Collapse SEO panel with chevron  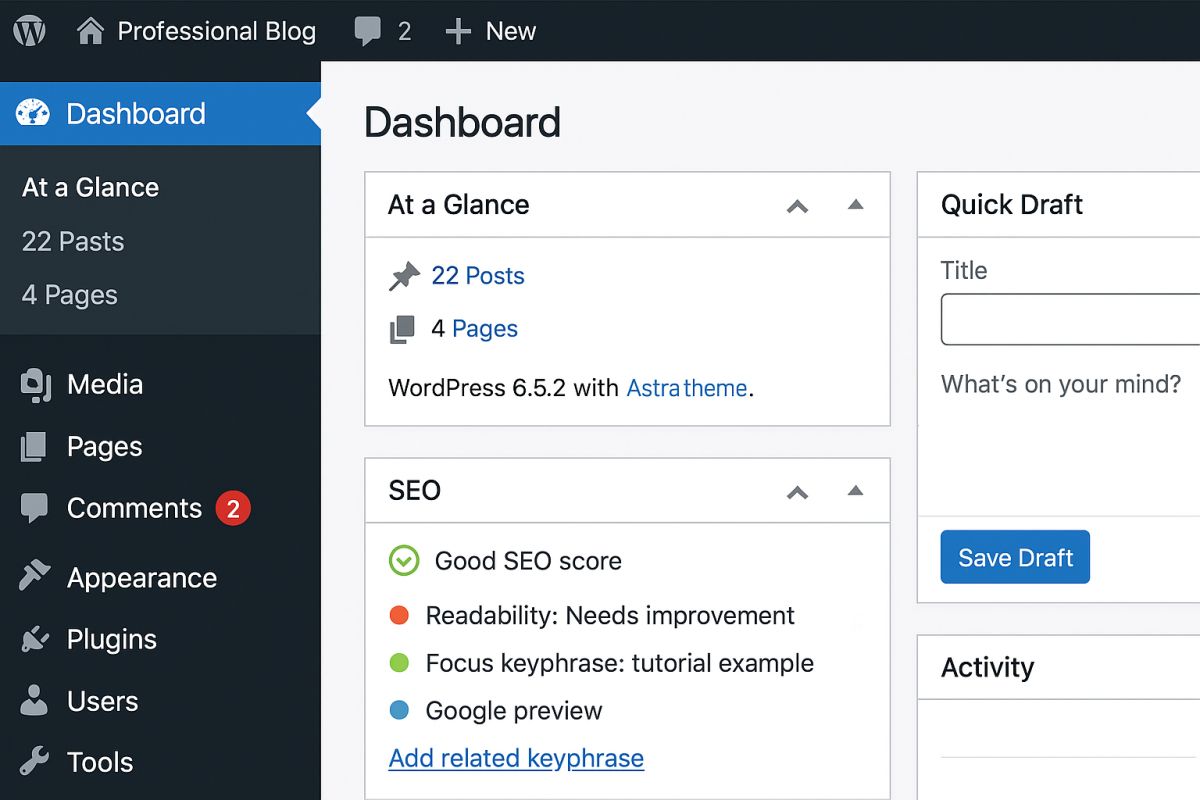(x=797, y=492)
